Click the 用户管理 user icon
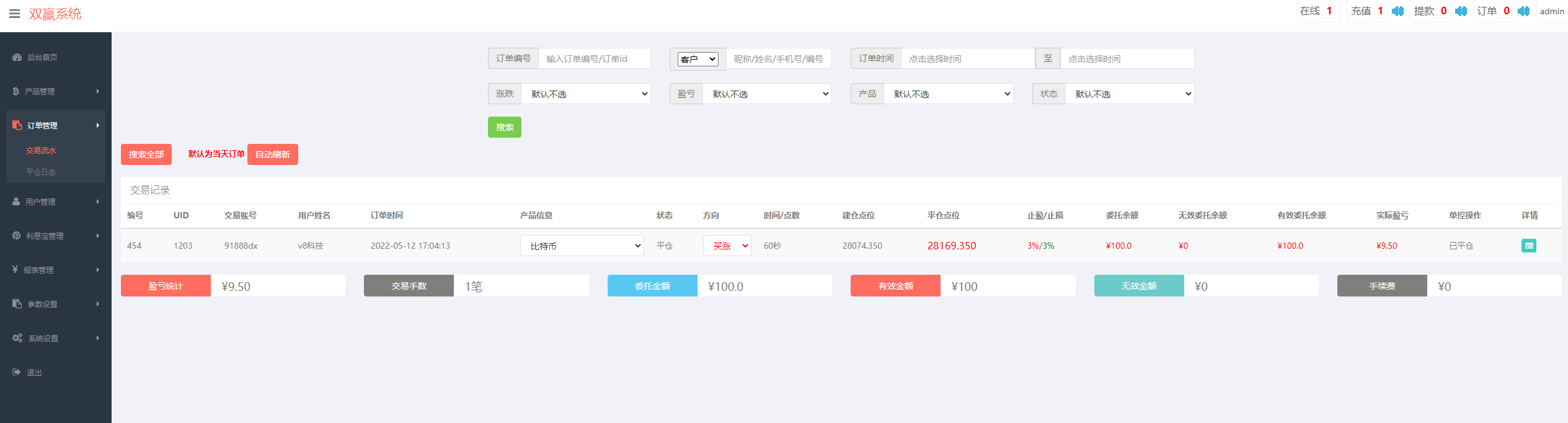 (16, 202)
